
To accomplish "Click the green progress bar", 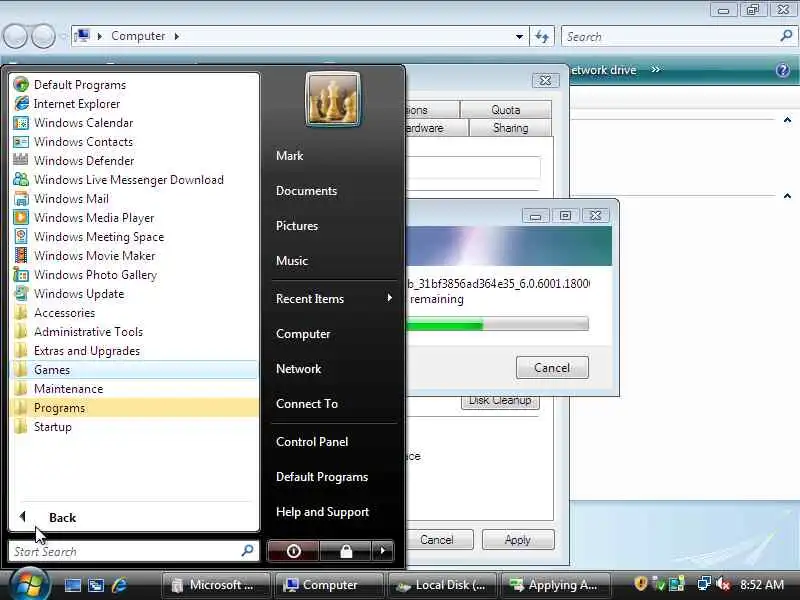I will coord(497,324).
